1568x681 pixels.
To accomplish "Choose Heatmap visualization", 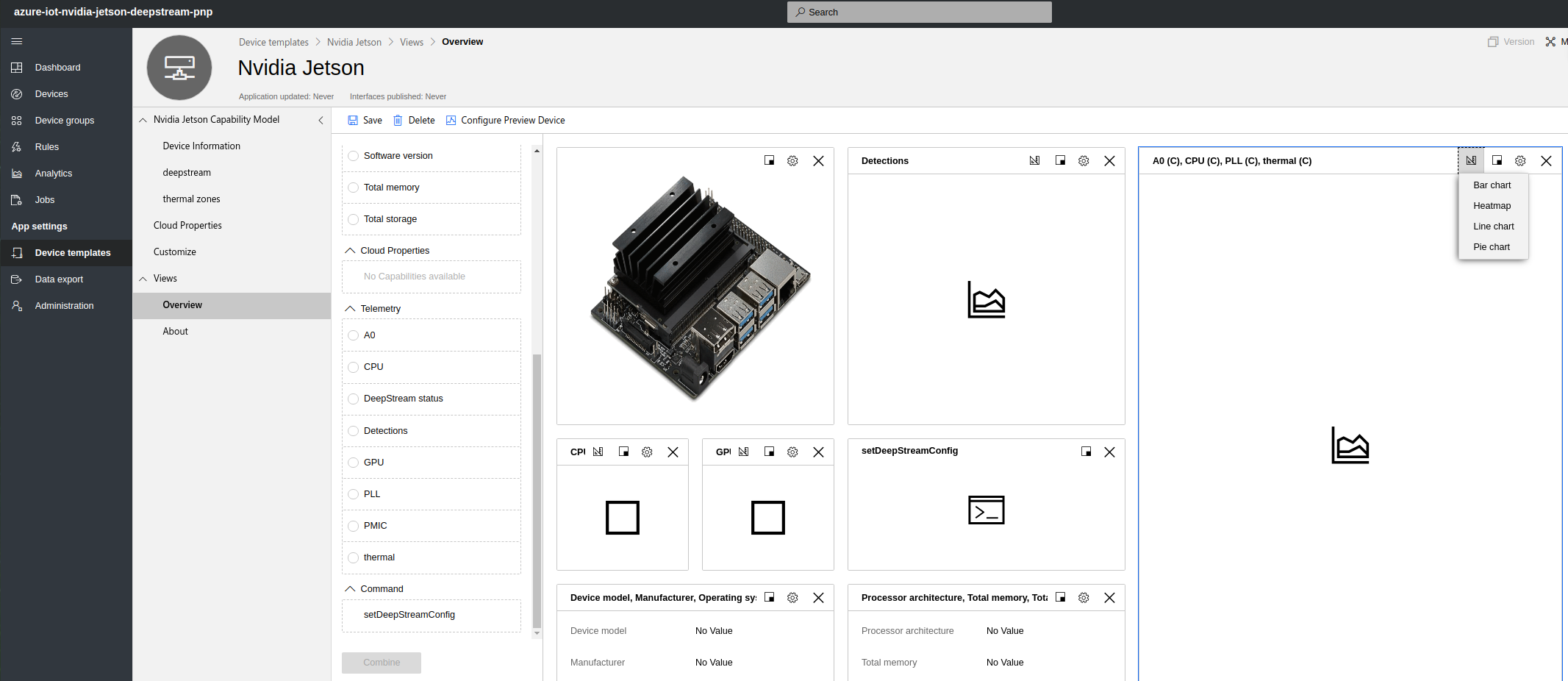I will coord(1493,206).
